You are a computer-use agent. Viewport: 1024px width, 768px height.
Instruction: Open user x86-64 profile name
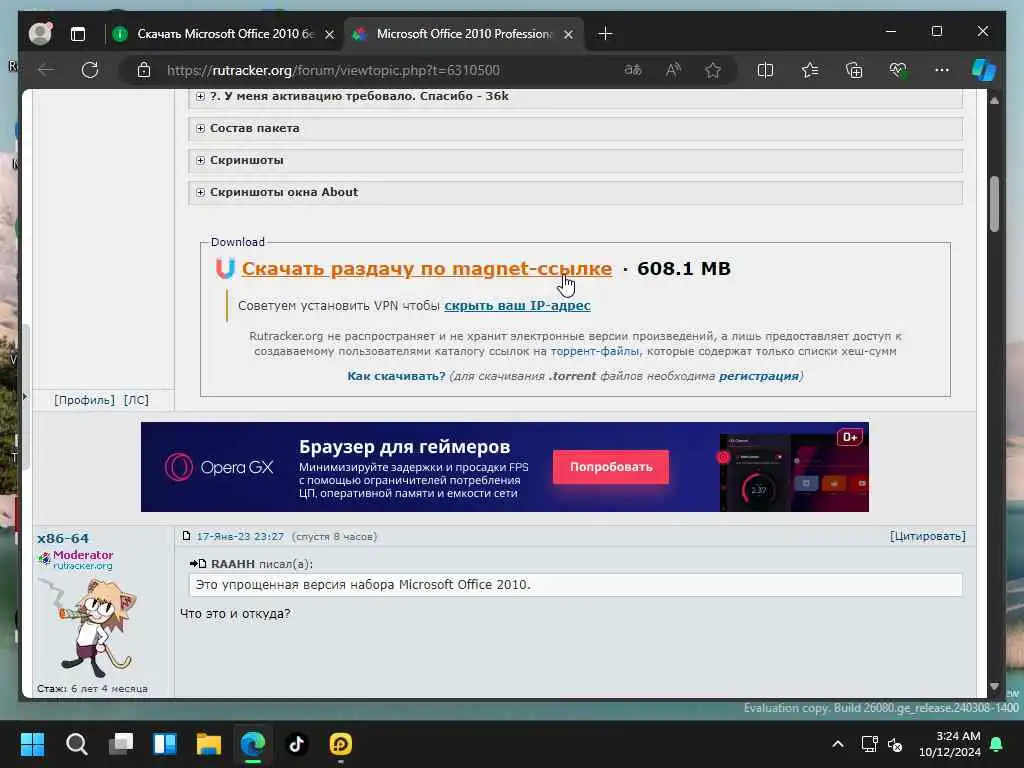63,538
